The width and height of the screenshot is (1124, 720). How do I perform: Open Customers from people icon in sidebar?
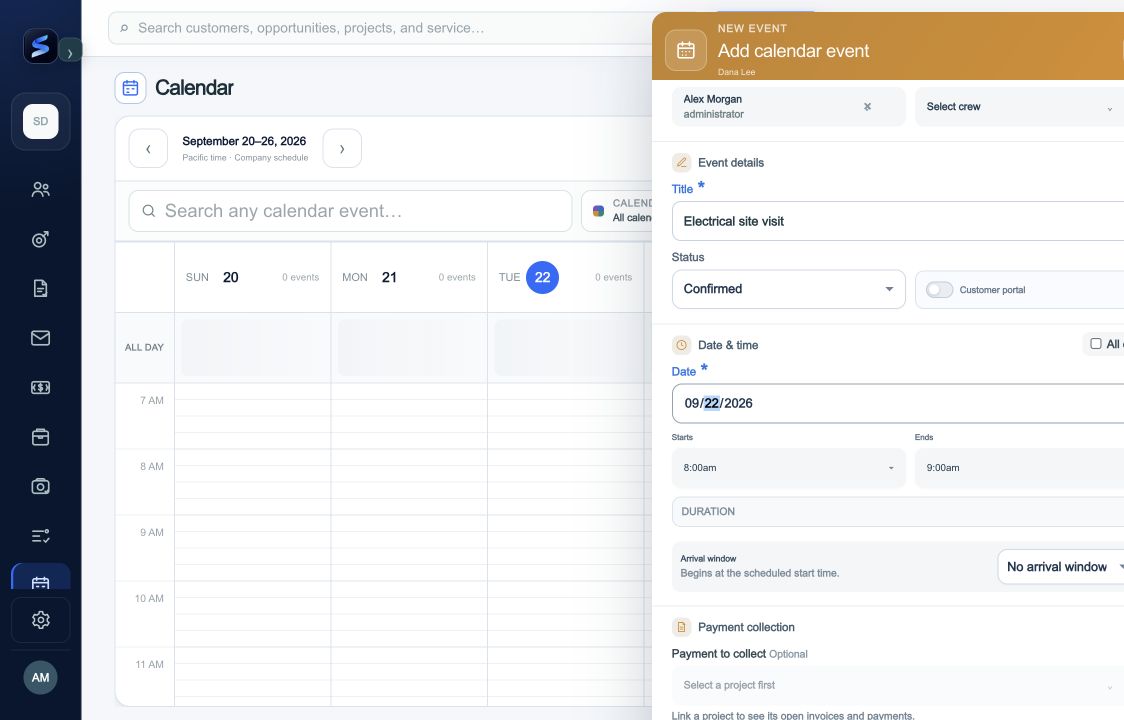point(40,189)
